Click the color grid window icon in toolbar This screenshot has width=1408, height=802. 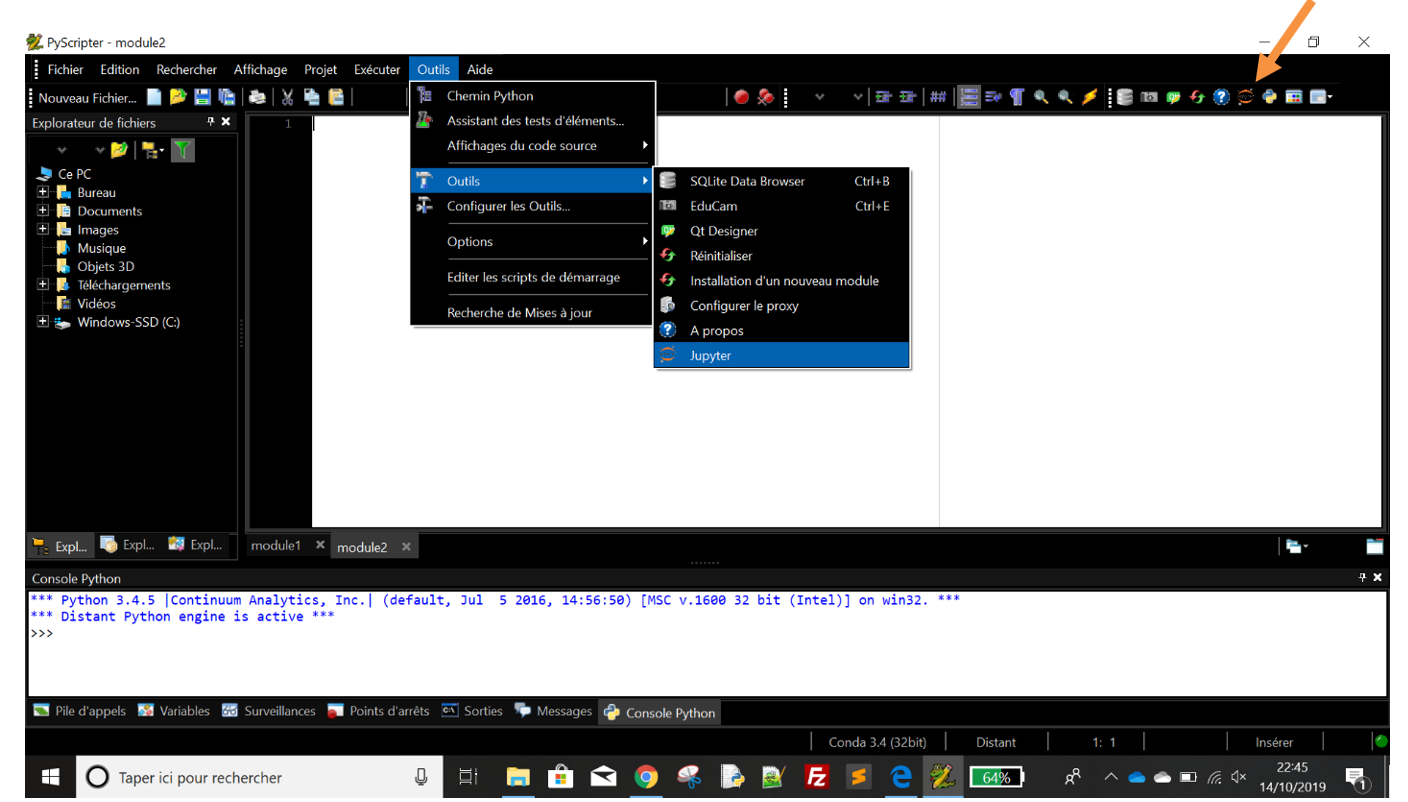point(1293,97)
